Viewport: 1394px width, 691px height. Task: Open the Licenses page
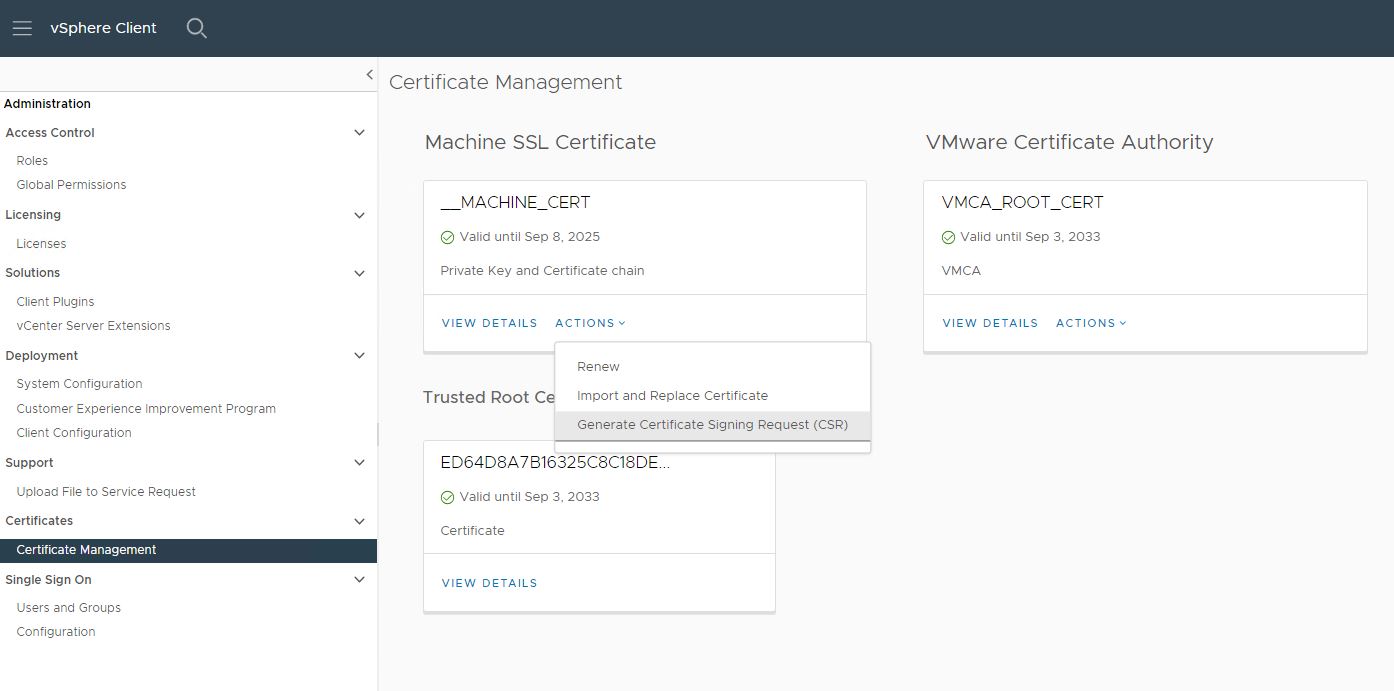(41, 243)
